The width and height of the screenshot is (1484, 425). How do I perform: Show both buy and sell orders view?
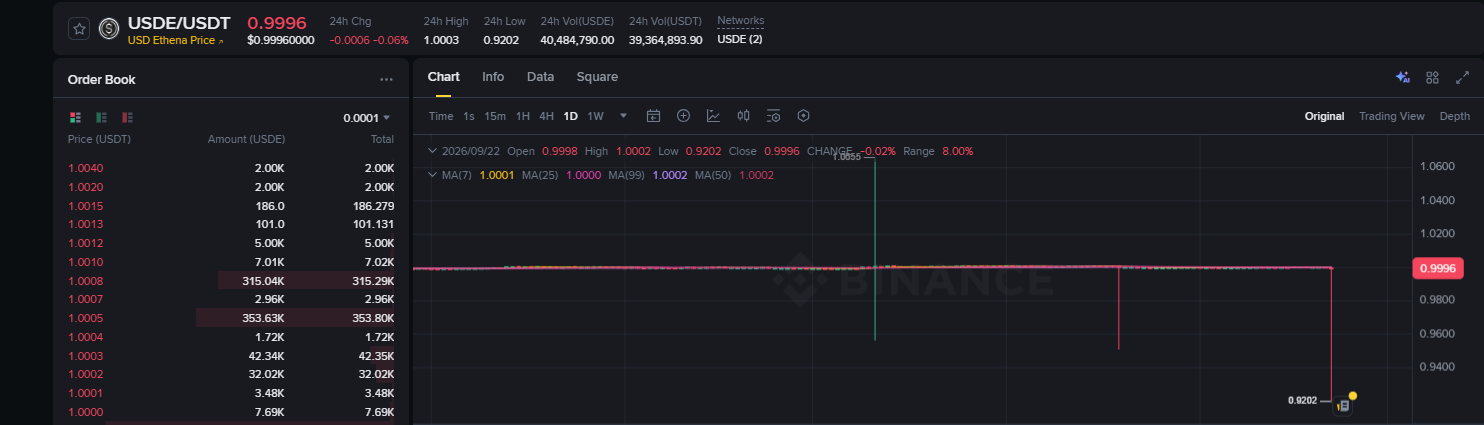pos(76,117)
